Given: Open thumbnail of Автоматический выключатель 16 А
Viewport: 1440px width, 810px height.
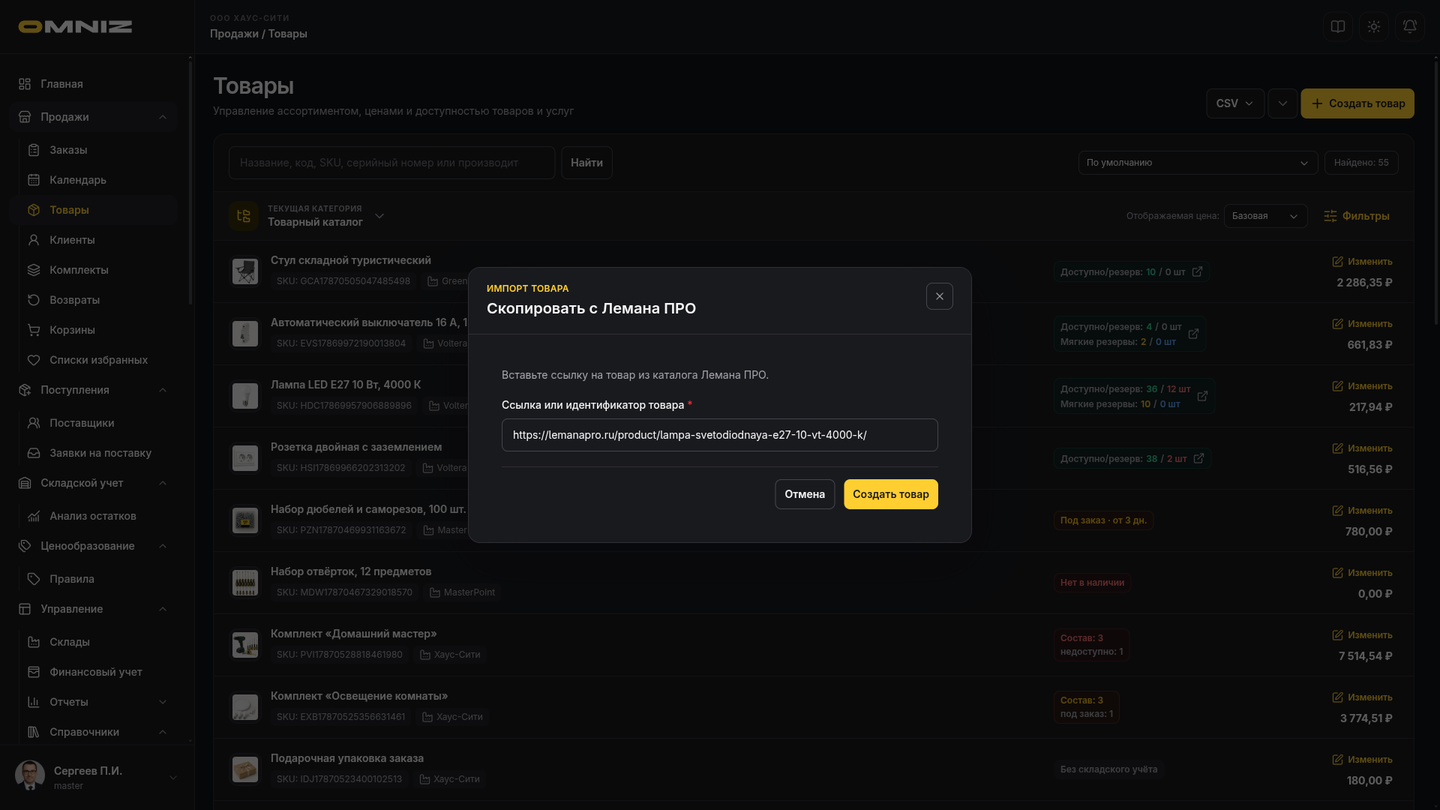Looking at the screenshot, I should click(x=245, y=334).
